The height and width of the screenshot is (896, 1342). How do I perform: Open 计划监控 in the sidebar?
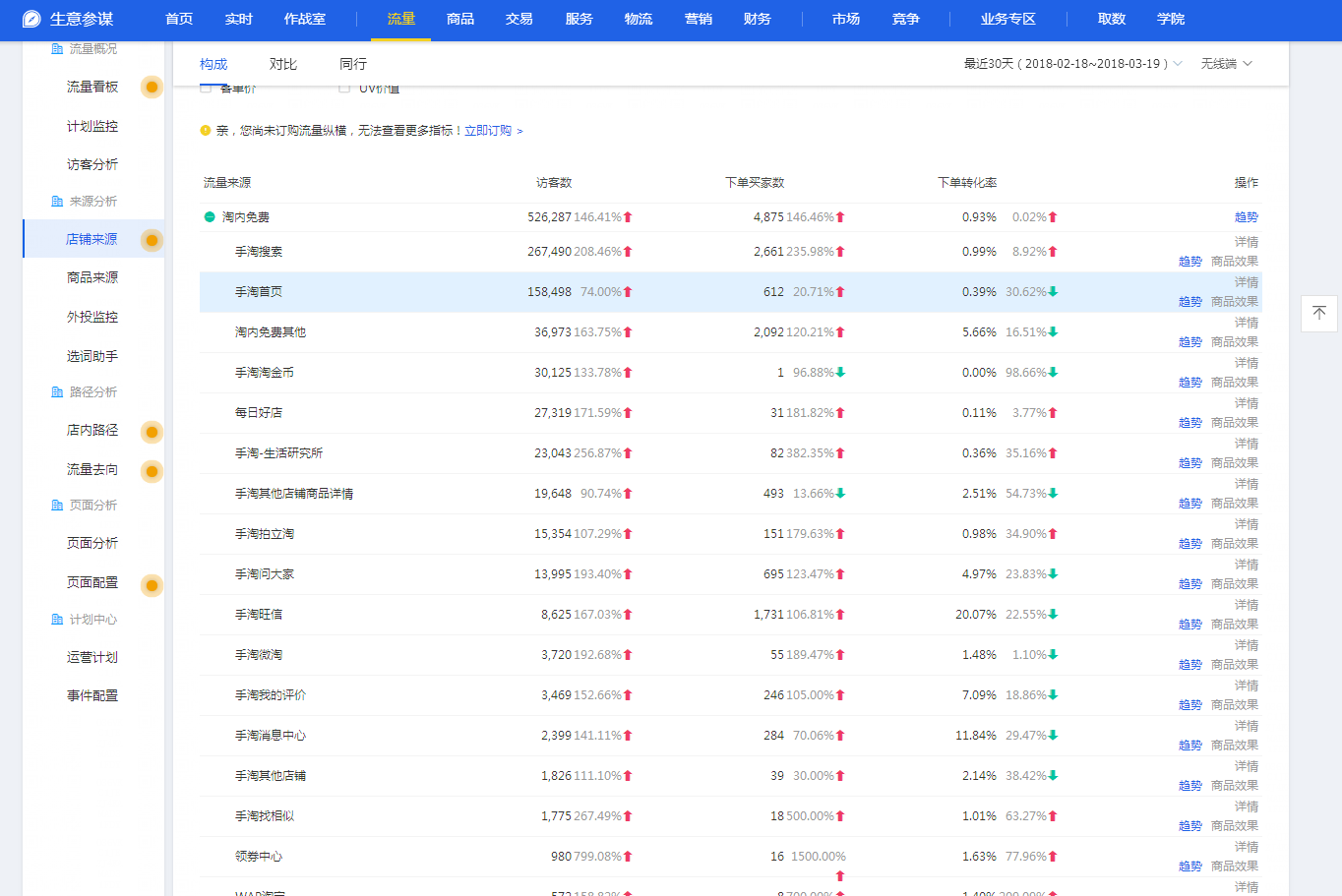point(92,126)
